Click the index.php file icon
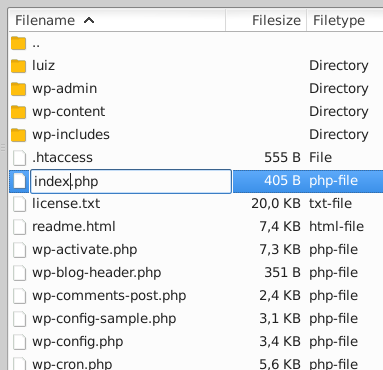 tap(19, 181)
